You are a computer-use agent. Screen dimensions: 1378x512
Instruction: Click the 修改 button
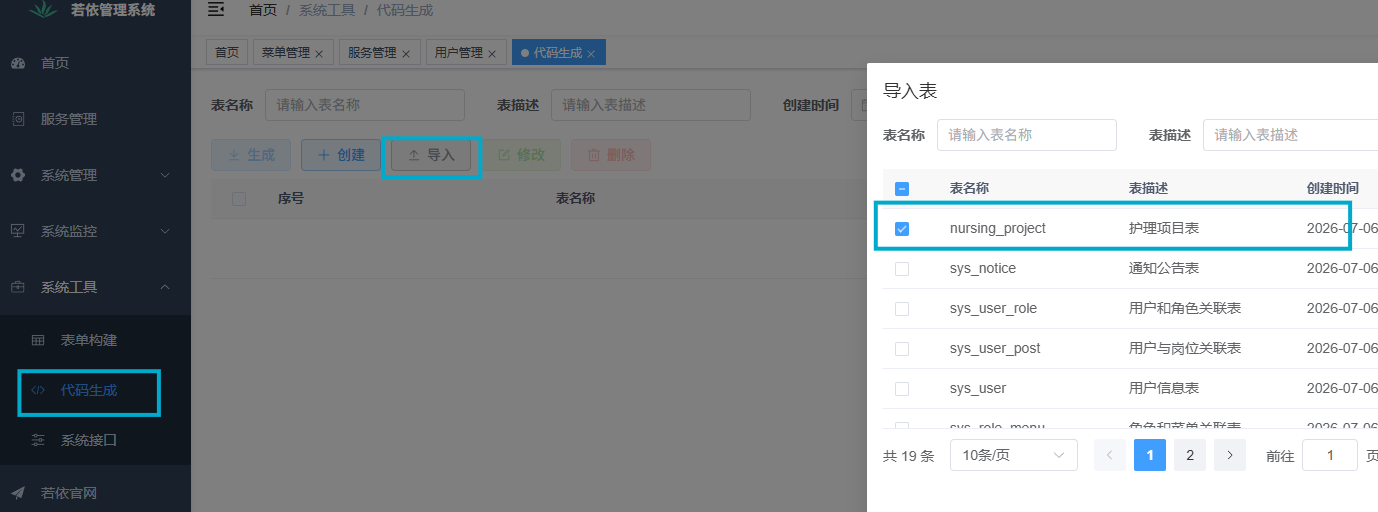(x=521, y=155)
